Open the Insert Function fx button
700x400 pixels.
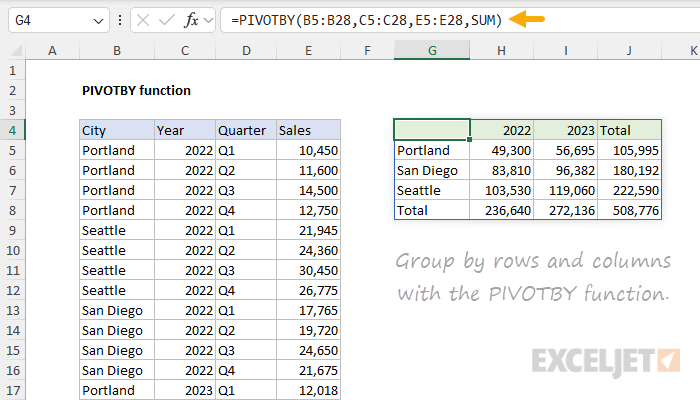click(192, 20)
